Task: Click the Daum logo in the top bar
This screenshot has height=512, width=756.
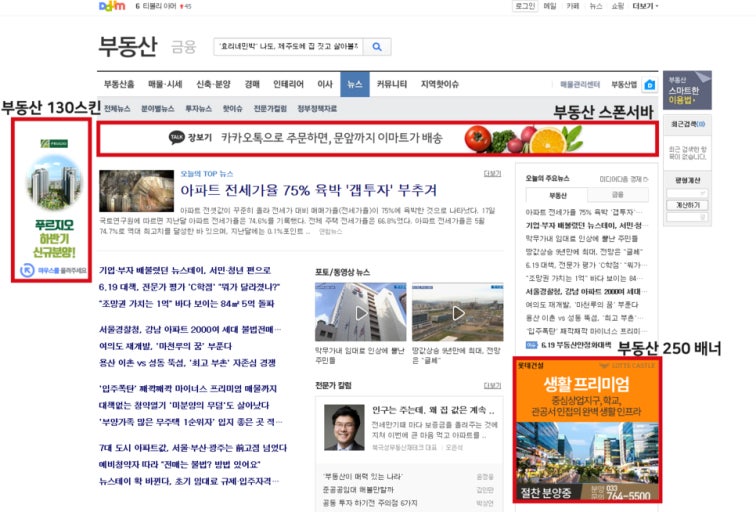Action: (x=112, y=6)
